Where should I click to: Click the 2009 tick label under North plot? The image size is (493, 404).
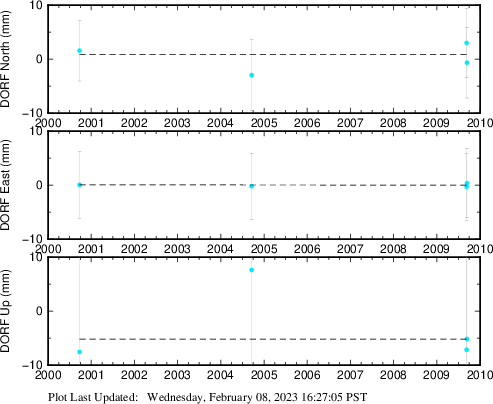pyautogui.click(x=436, y=123)
